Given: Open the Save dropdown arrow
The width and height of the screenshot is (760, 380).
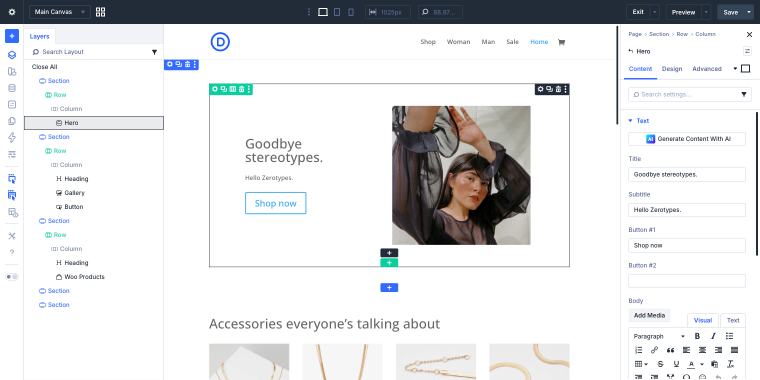Looking at the screenshot, I should click(x=749, y=12).
